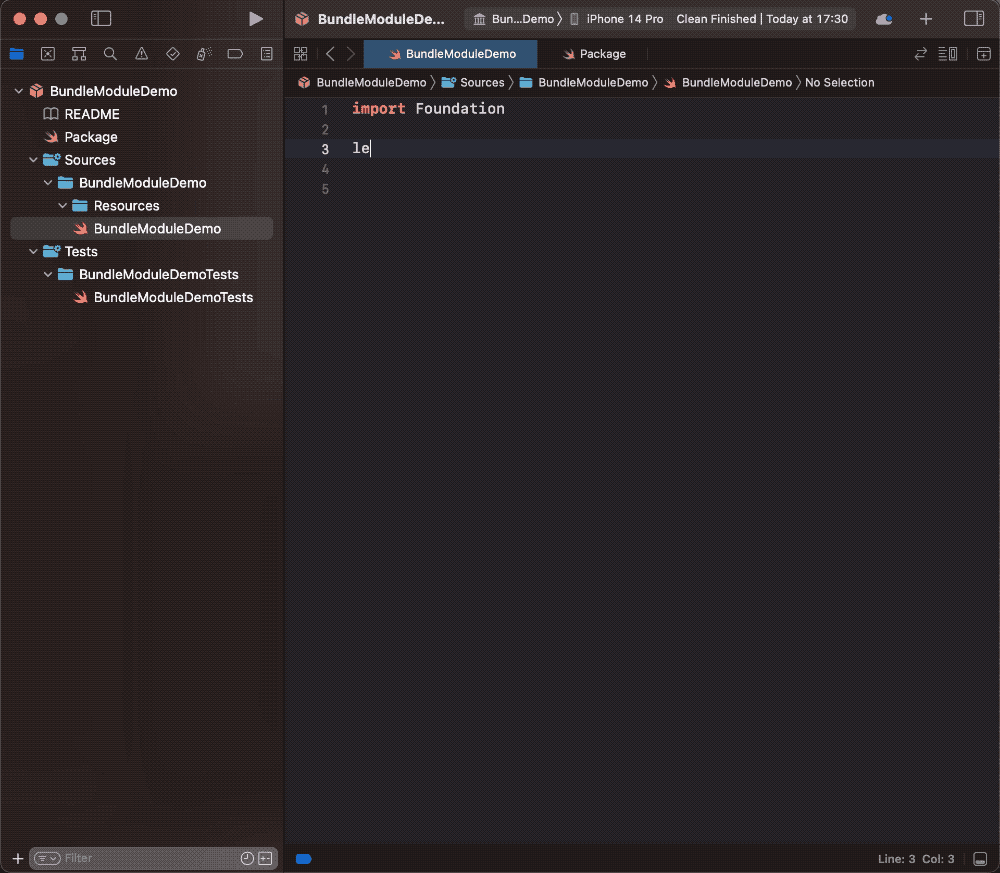The width and height of the screenshot is (1000, 873).
Task: Collapse the Tests group disclosure triangle
Action: [x=33, y=251]
